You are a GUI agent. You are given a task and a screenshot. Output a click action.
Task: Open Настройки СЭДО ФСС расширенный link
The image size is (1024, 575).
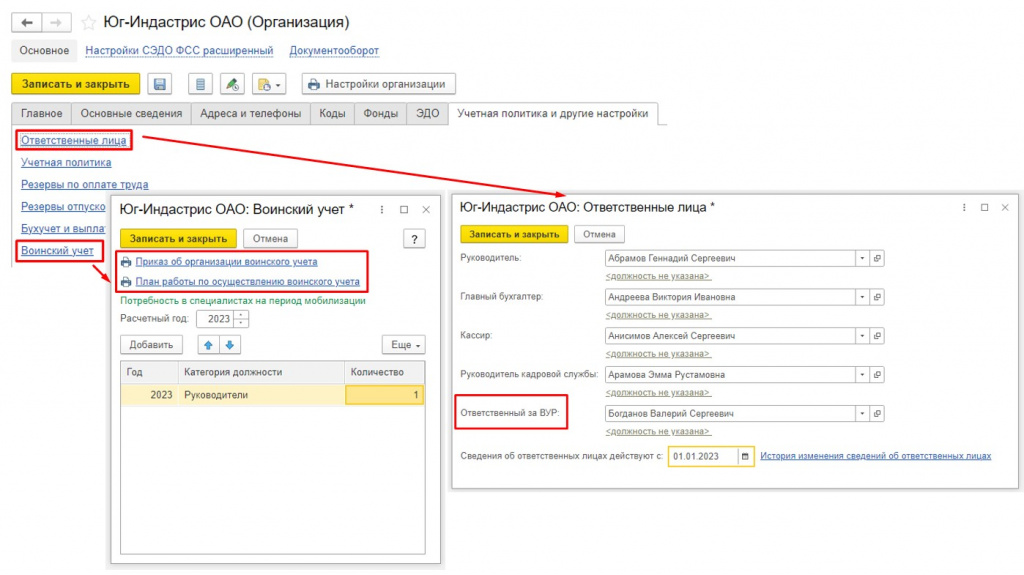point(179,50)
